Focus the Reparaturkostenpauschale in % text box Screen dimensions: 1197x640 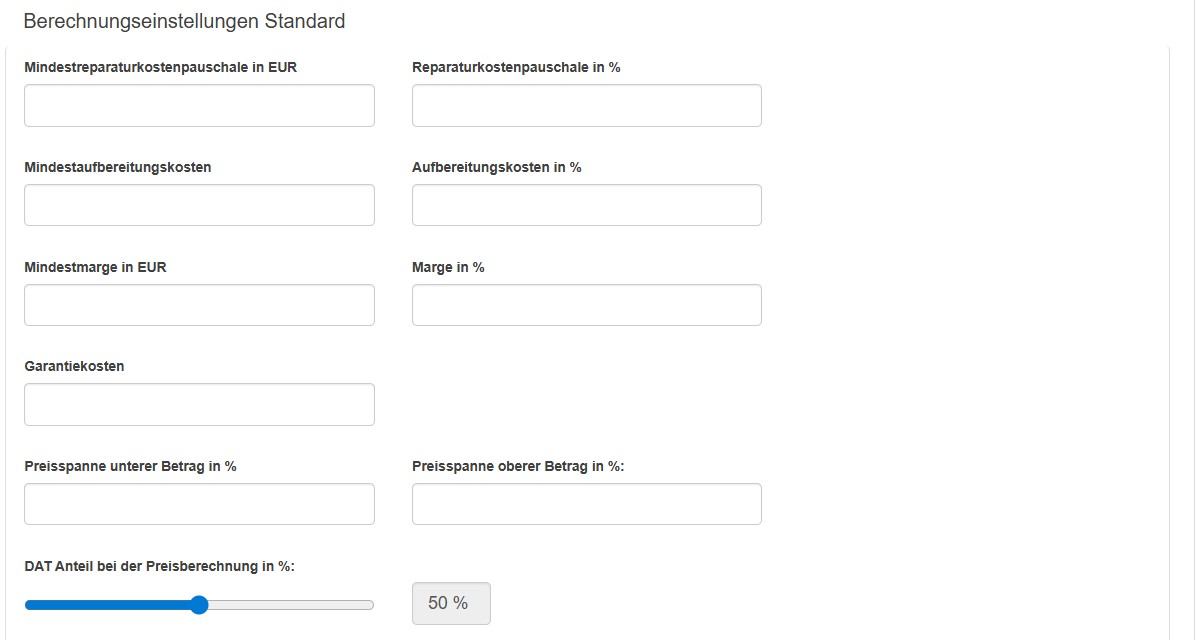(x=586, y=105)
